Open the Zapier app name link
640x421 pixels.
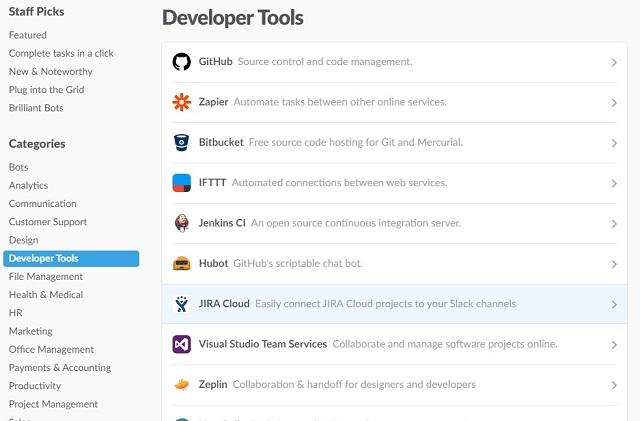point(213,102)
